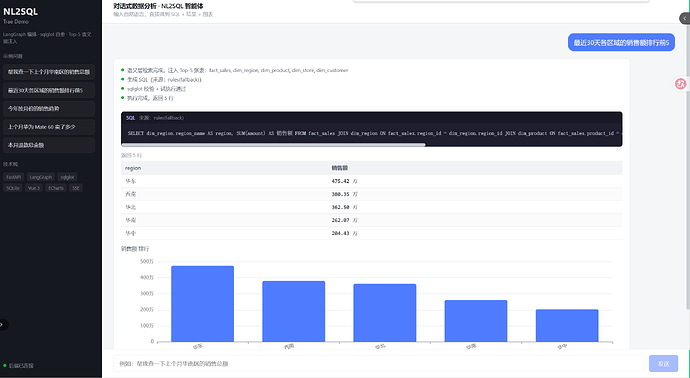Click the page header 对话式数据分析 · NL2SQL 智能体
The image size is (690, 378).
coord(158,6)
